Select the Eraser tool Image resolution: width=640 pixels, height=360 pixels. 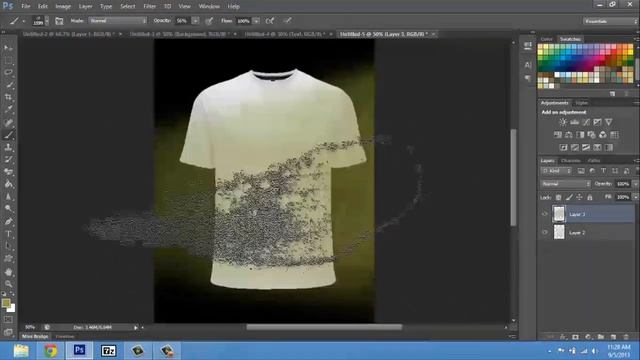click(x=8, y=172)
